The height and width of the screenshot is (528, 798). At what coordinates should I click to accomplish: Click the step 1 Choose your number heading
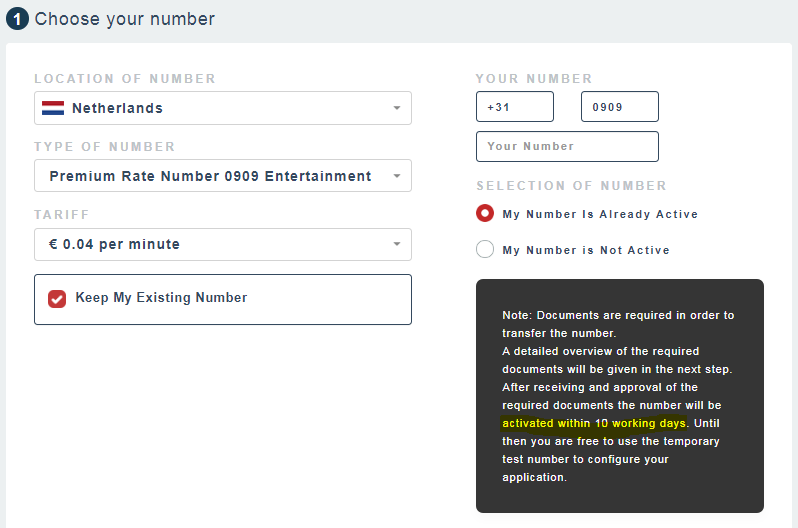click(110, 19)
